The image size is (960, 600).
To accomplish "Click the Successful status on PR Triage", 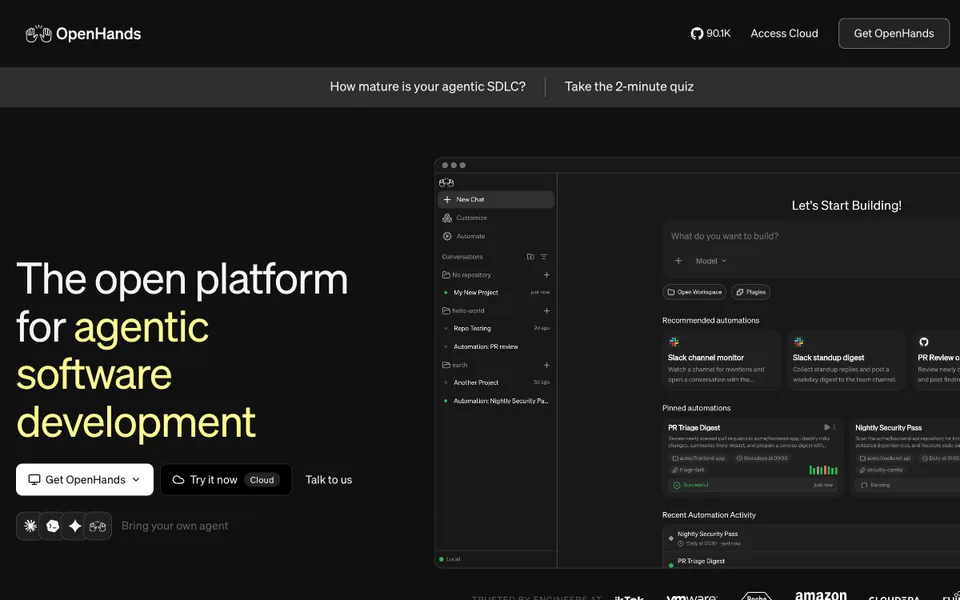I will tap(691, 485).
